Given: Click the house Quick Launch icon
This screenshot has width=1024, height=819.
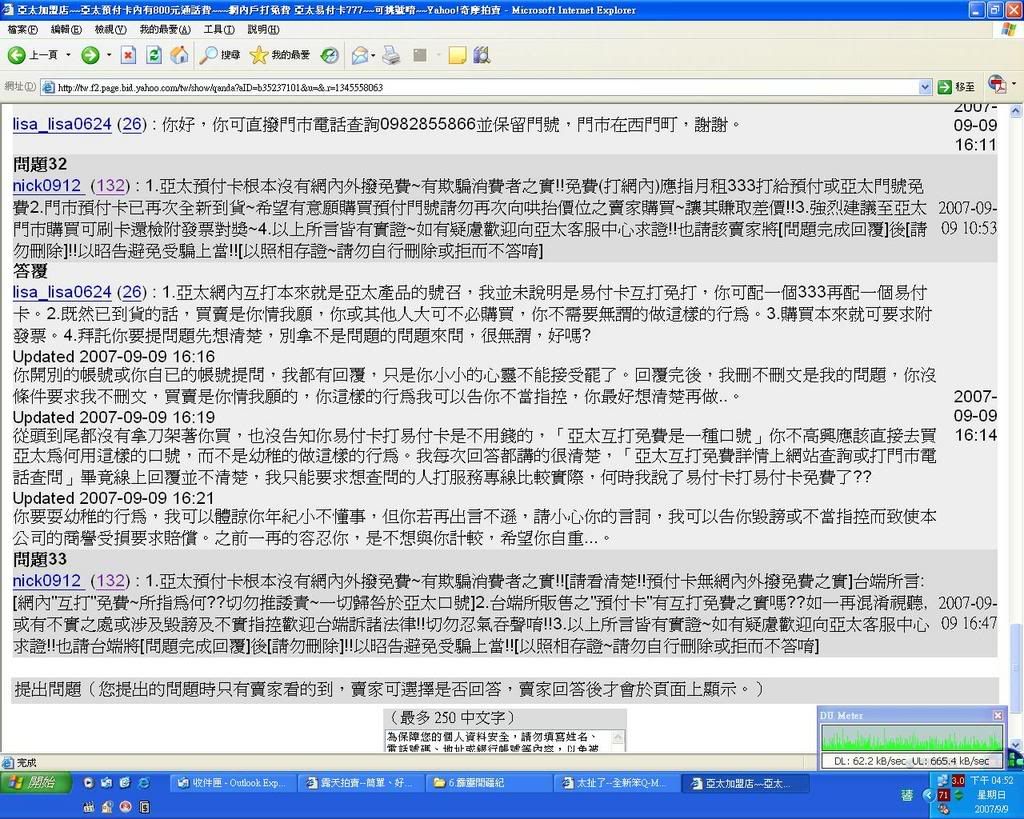Looking at the screenshot, I should click(106, 807).
